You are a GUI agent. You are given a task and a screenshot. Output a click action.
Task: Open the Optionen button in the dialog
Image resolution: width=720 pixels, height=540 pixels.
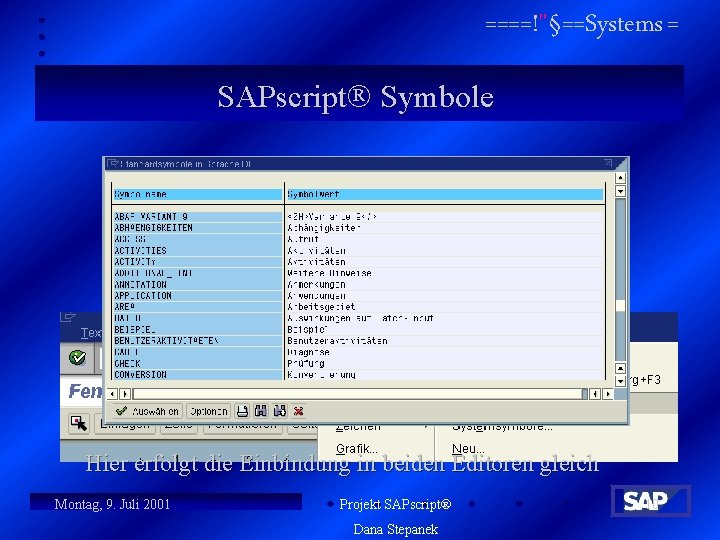coord(209,411)
